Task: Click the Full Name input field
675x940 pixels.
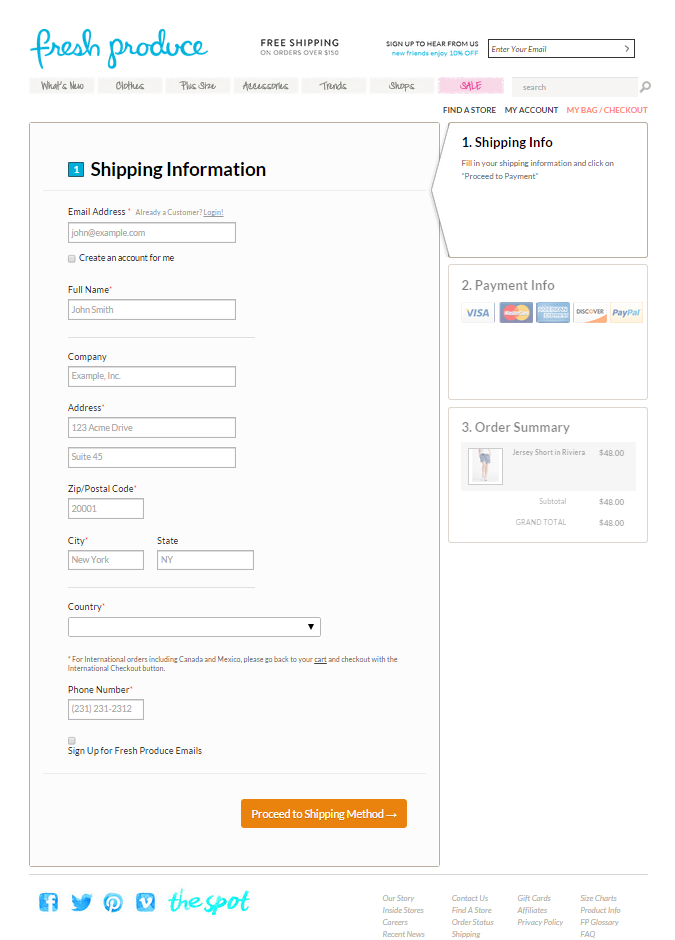Action: (x=152, y=309)
